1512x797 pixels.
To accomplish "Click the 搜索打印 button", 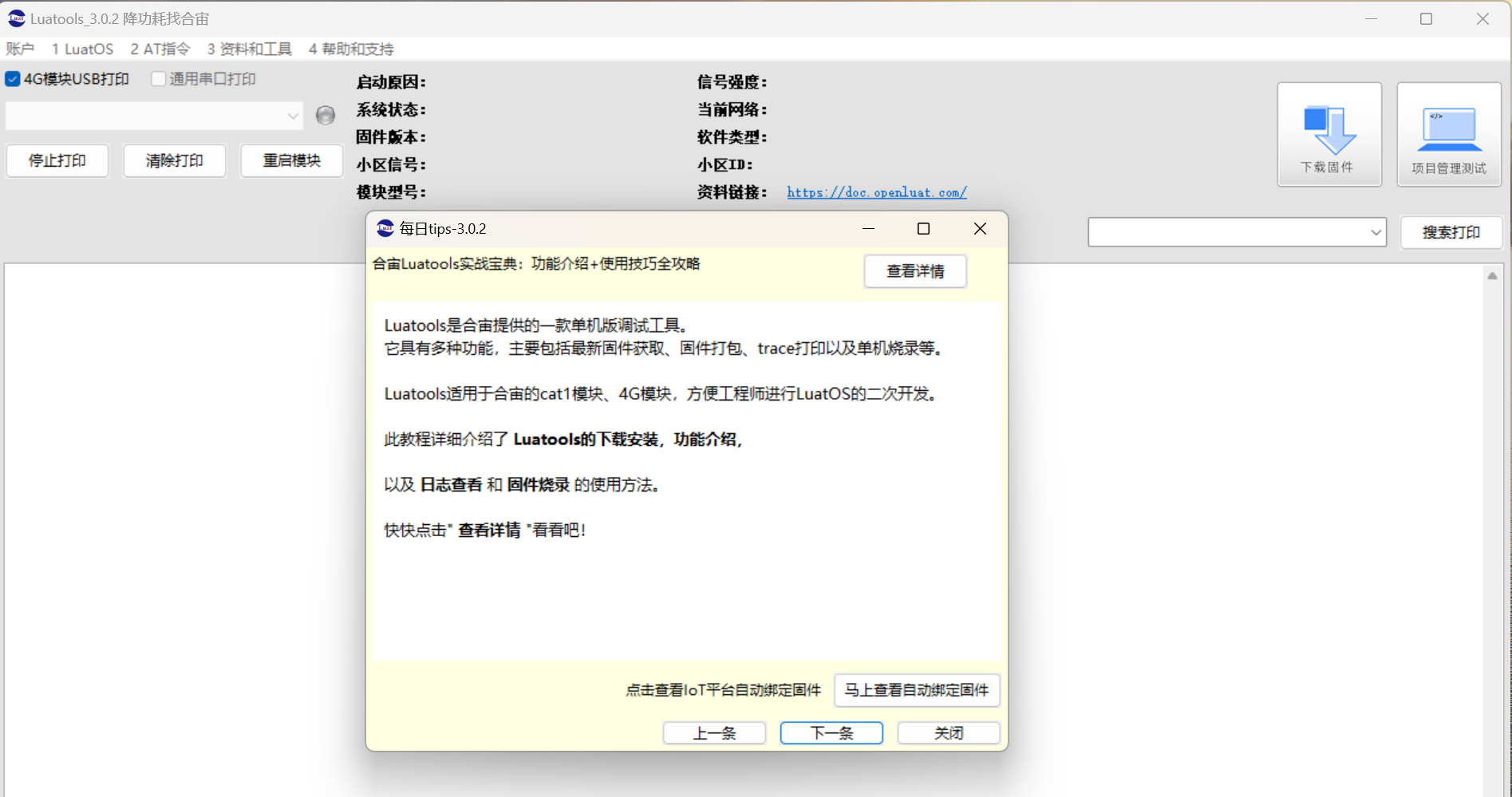I will (x=1451, y=232).
